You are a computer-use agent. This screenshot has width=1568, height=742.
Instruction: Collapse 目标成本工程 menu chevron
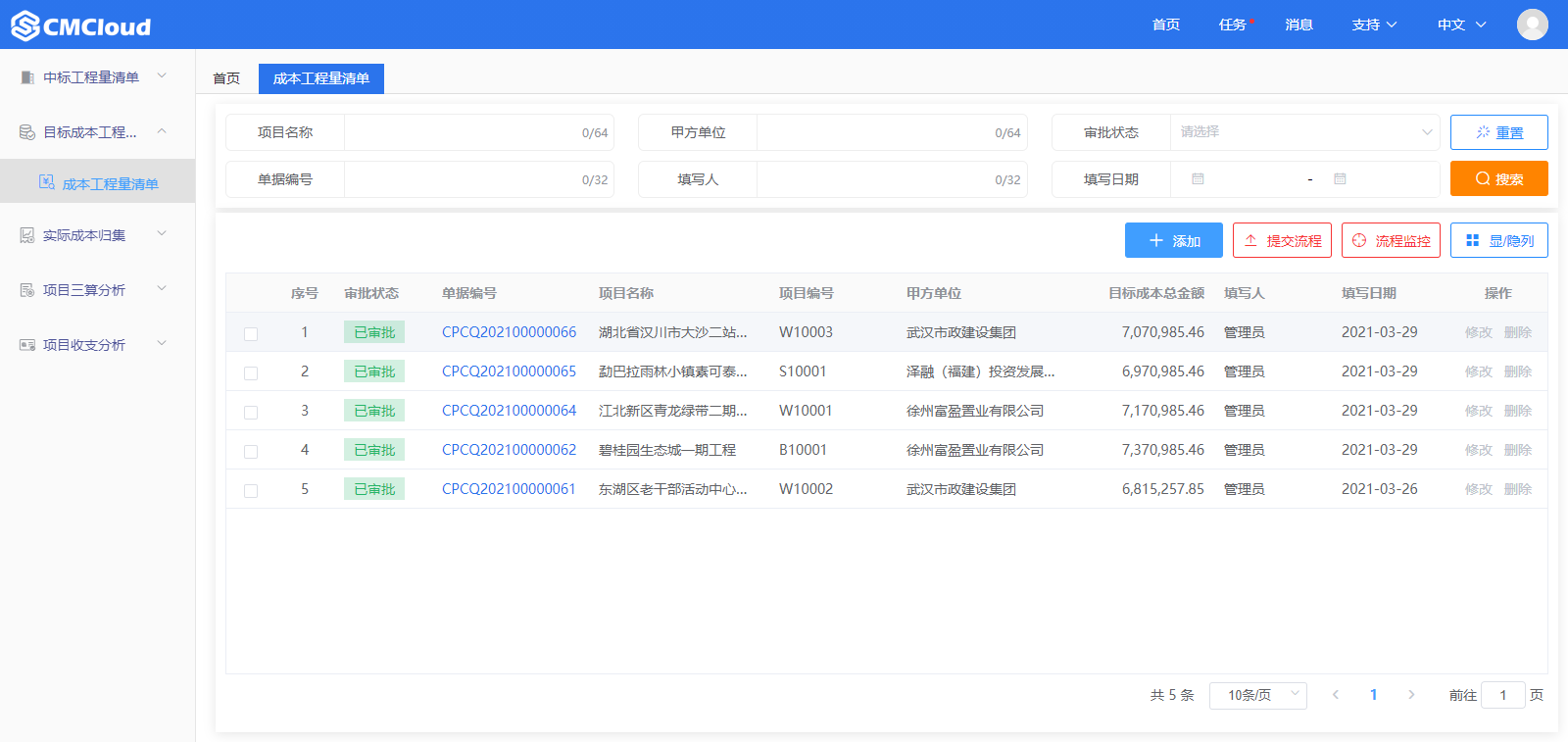click(162, 130)
